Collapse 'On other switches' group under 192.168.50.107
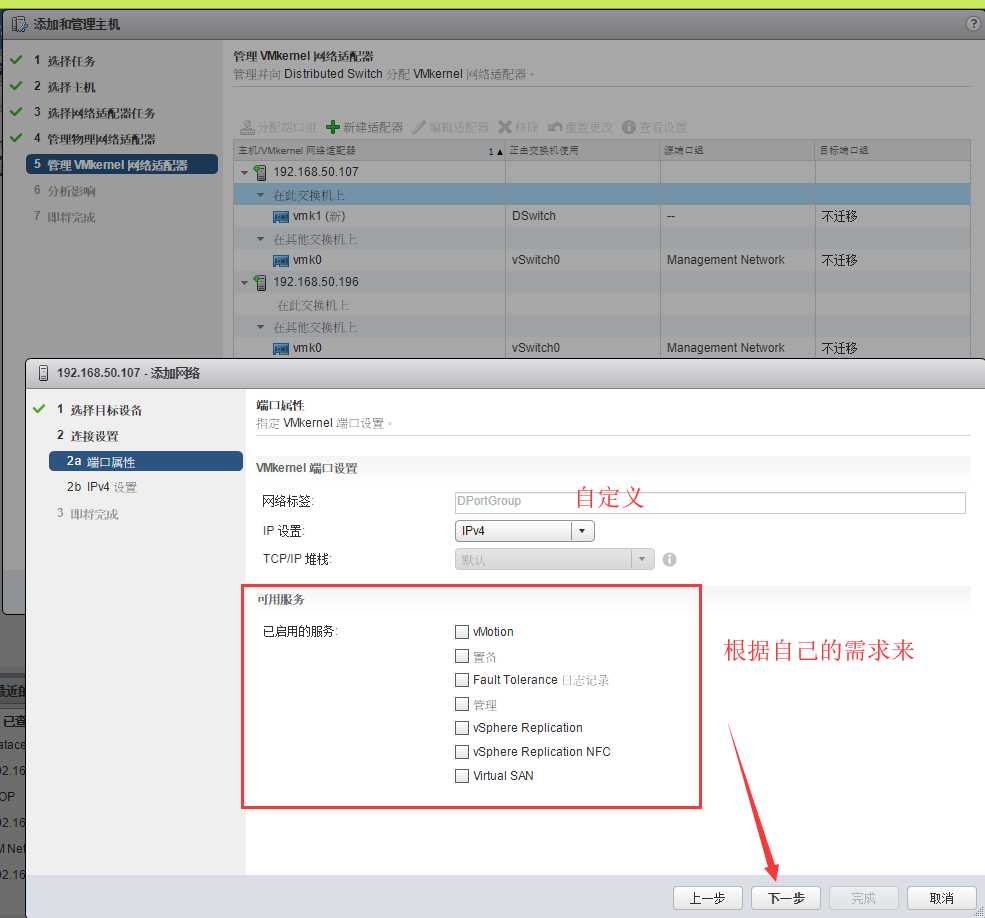 pos(260,239)
